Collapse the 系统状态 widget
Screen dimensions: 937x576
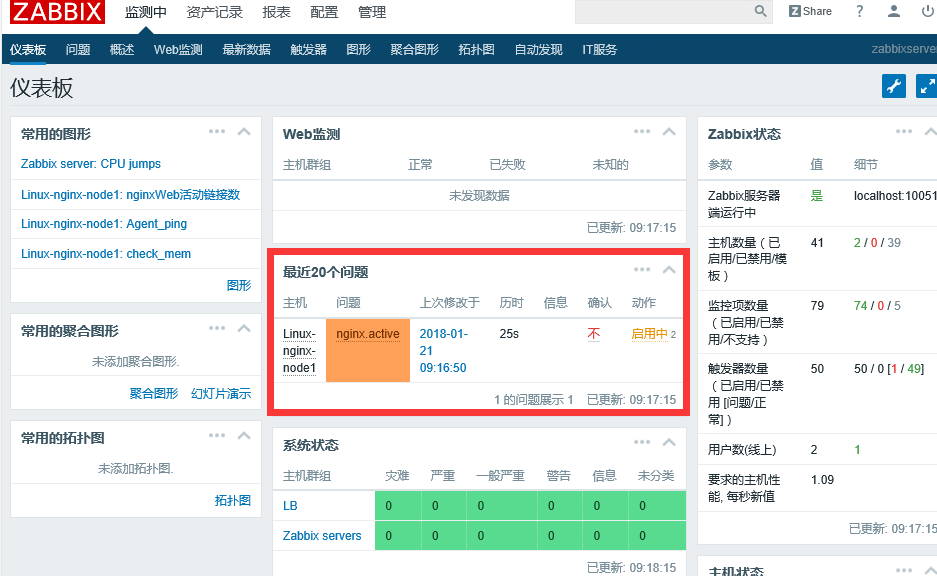coord(669,442)
